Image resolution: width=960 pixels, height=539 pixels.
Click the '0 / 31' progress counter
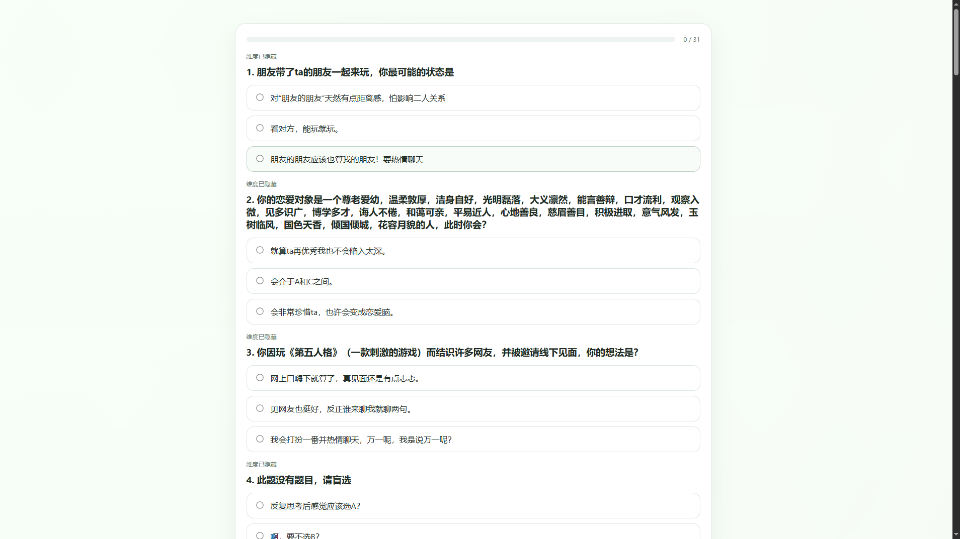click(x=691, y=40)
